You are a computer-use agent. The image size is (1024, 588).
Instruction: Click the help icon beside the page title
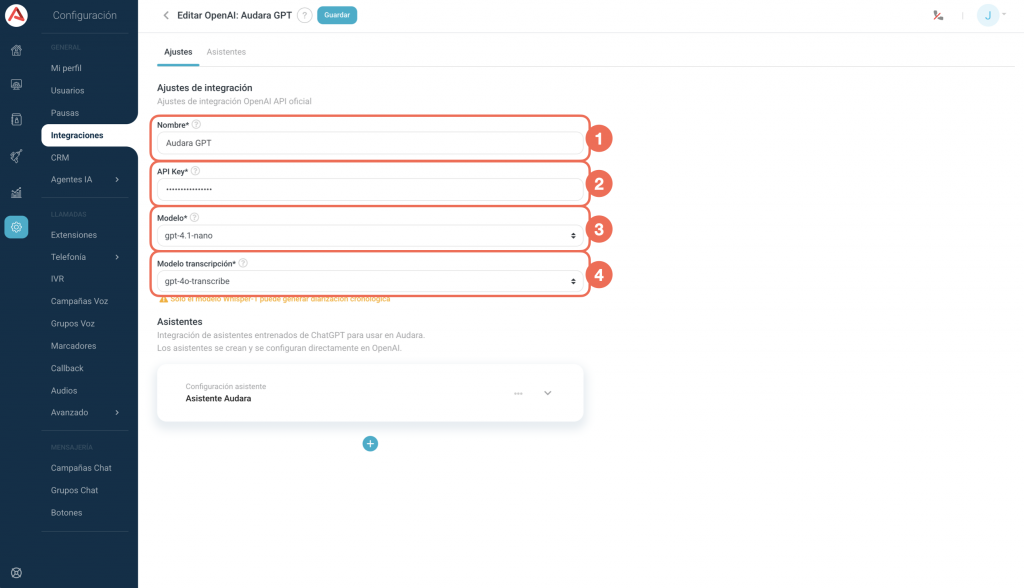(x=304, y=15)
